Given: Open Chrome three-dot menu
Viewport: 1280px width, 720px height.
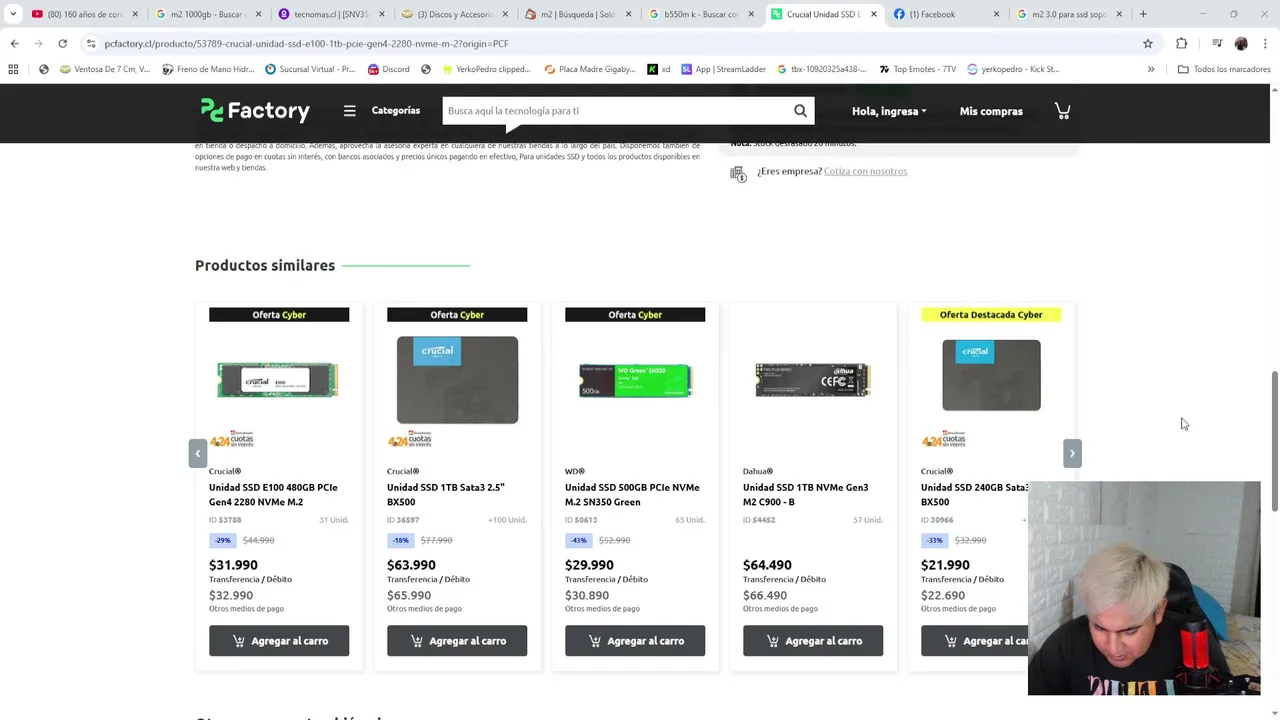Looking at the screenshot, I should point(1265,43).
